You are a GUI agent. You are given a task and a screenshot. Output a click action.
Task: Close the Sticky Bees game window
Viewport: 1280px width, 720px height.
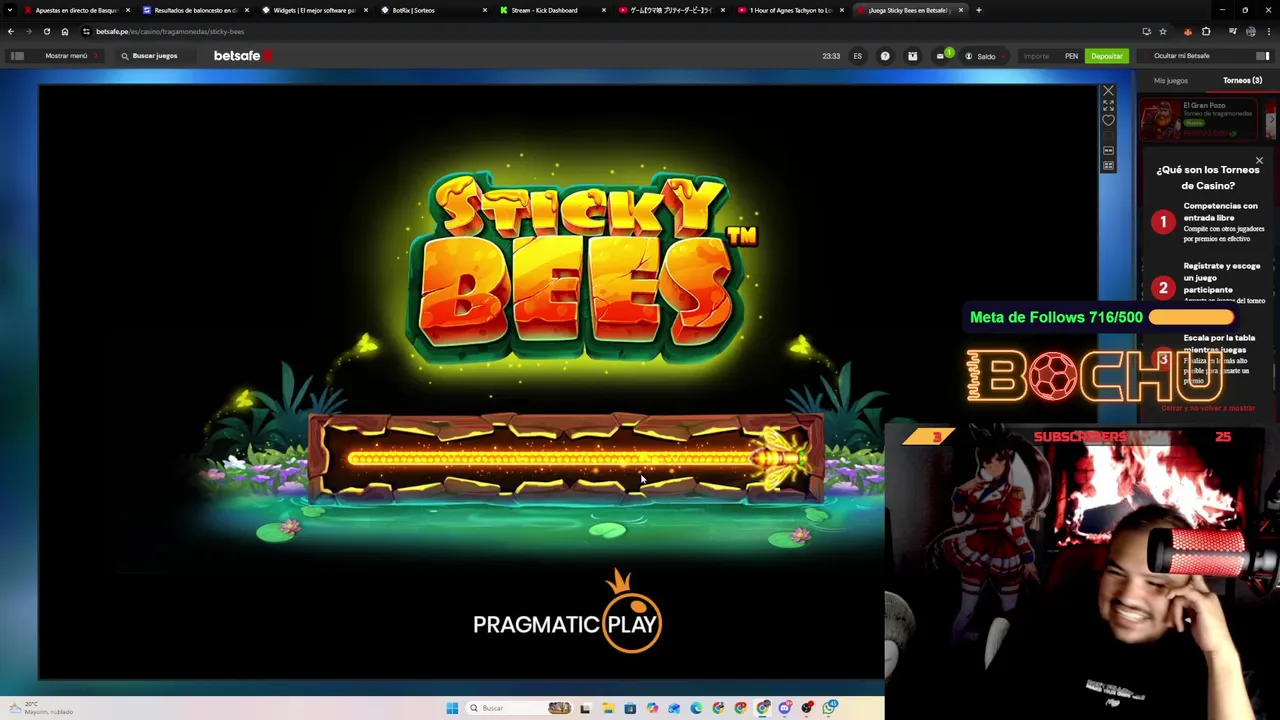pyautogui.click(x=1108, y=91)
